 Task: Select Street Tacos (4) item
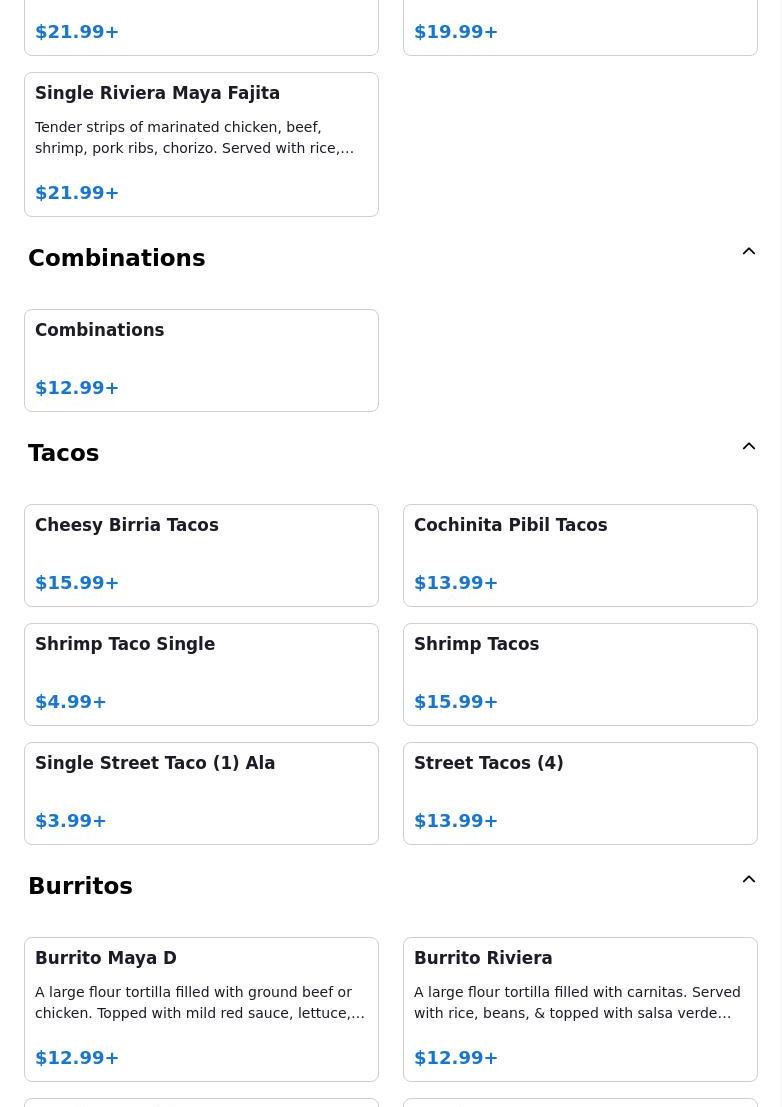coord(580,793)
